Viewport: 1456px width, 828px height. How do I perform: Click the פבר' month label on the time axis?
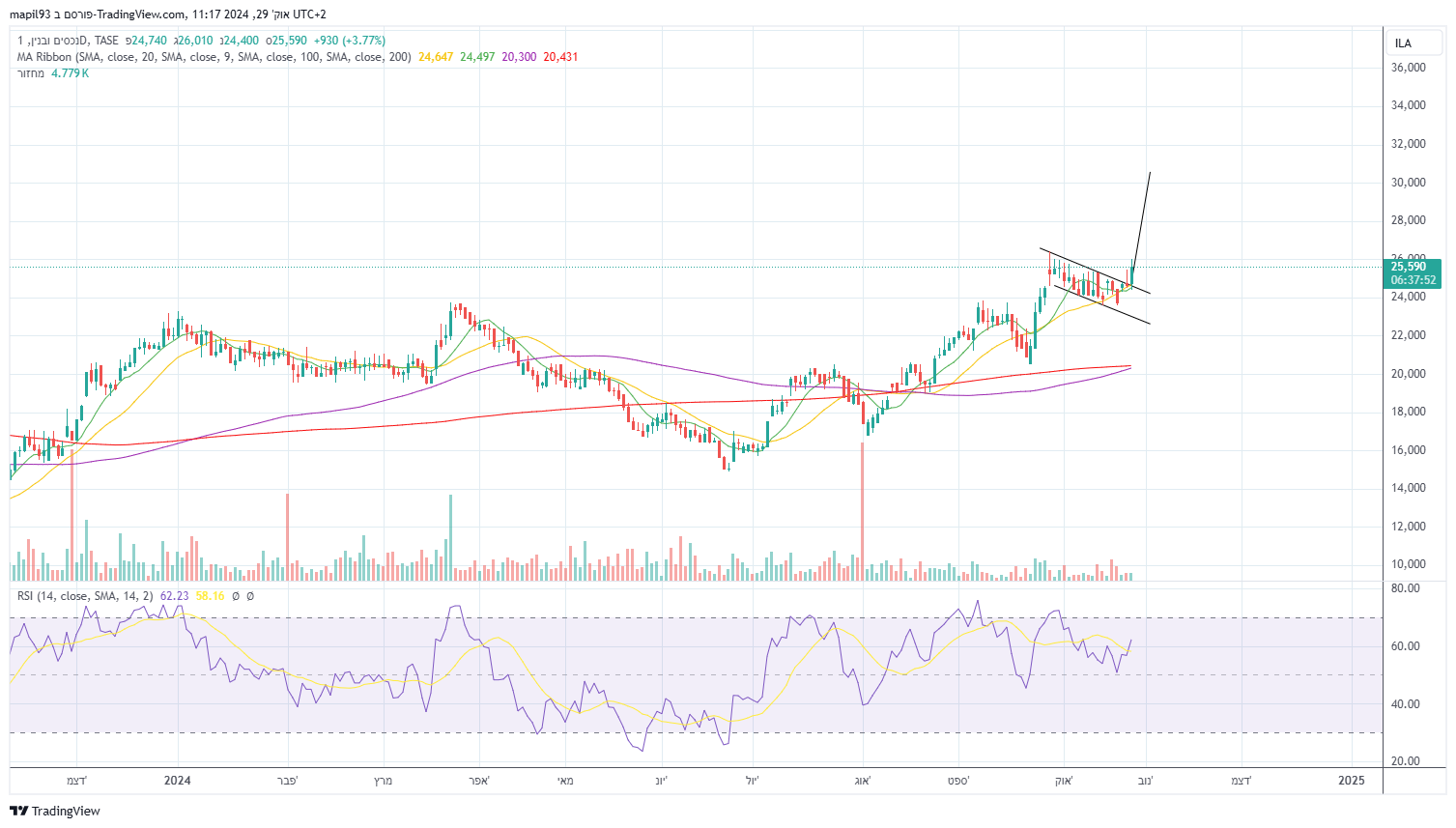[x=287, y=781]
